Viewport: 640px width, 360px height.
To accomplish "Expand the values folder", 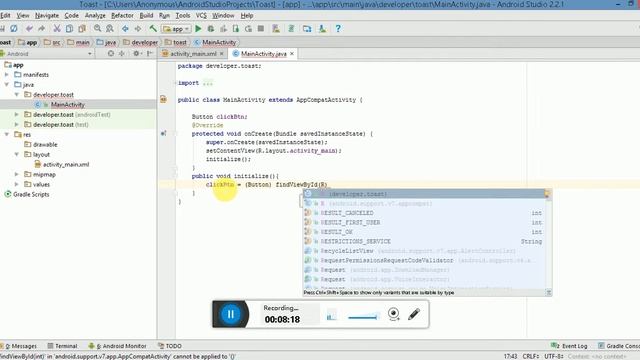I will pyautogui.click(x=17, y=184).
